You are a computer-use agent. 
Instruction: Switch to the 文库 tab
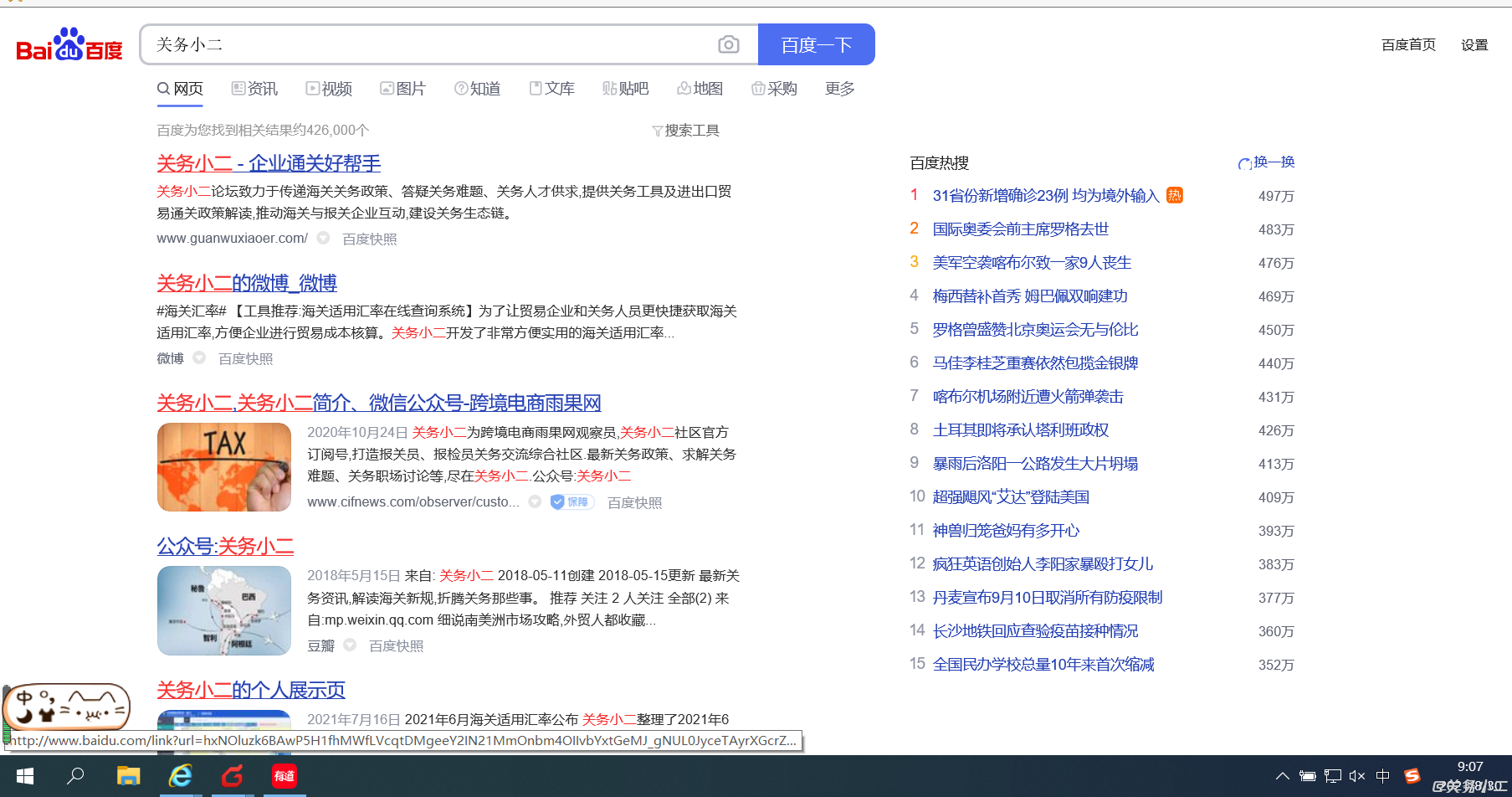(x=551, y=89)
